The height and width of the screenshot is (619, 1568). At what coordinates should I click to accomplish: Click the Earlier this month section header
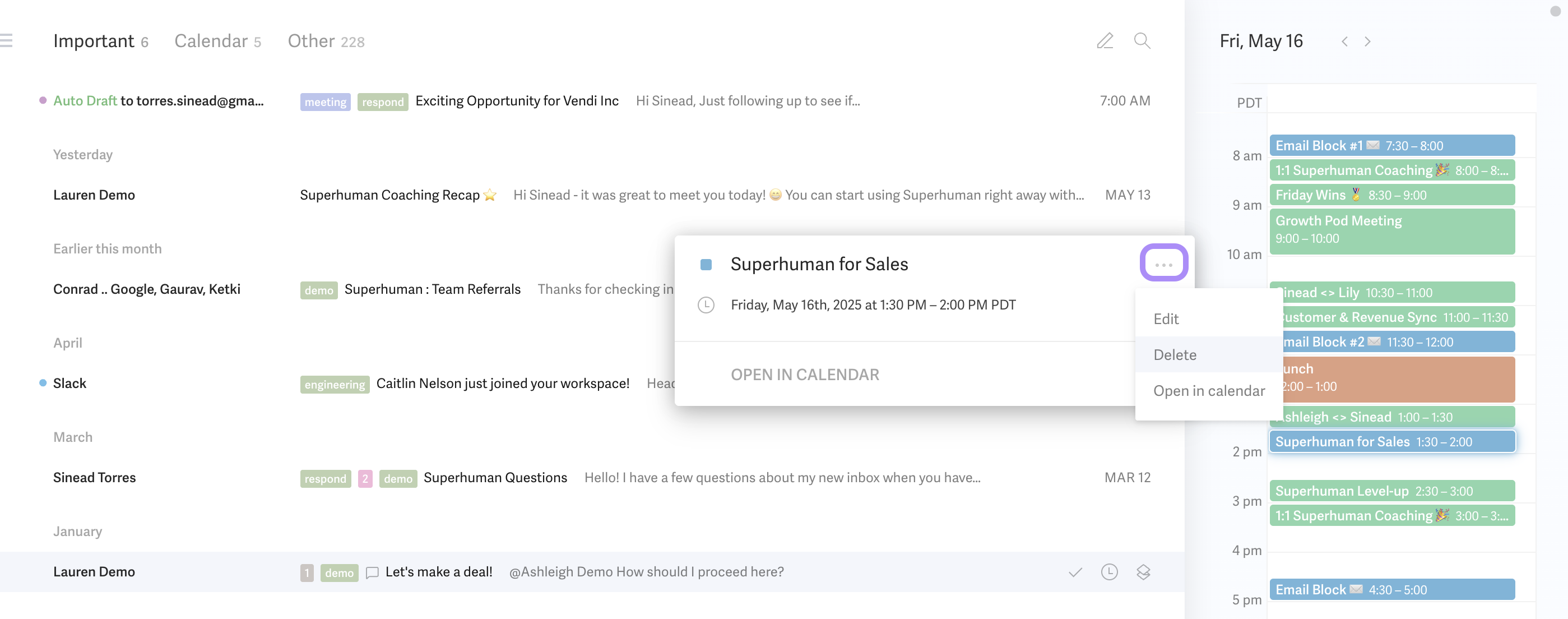click(x=107, y=248)
